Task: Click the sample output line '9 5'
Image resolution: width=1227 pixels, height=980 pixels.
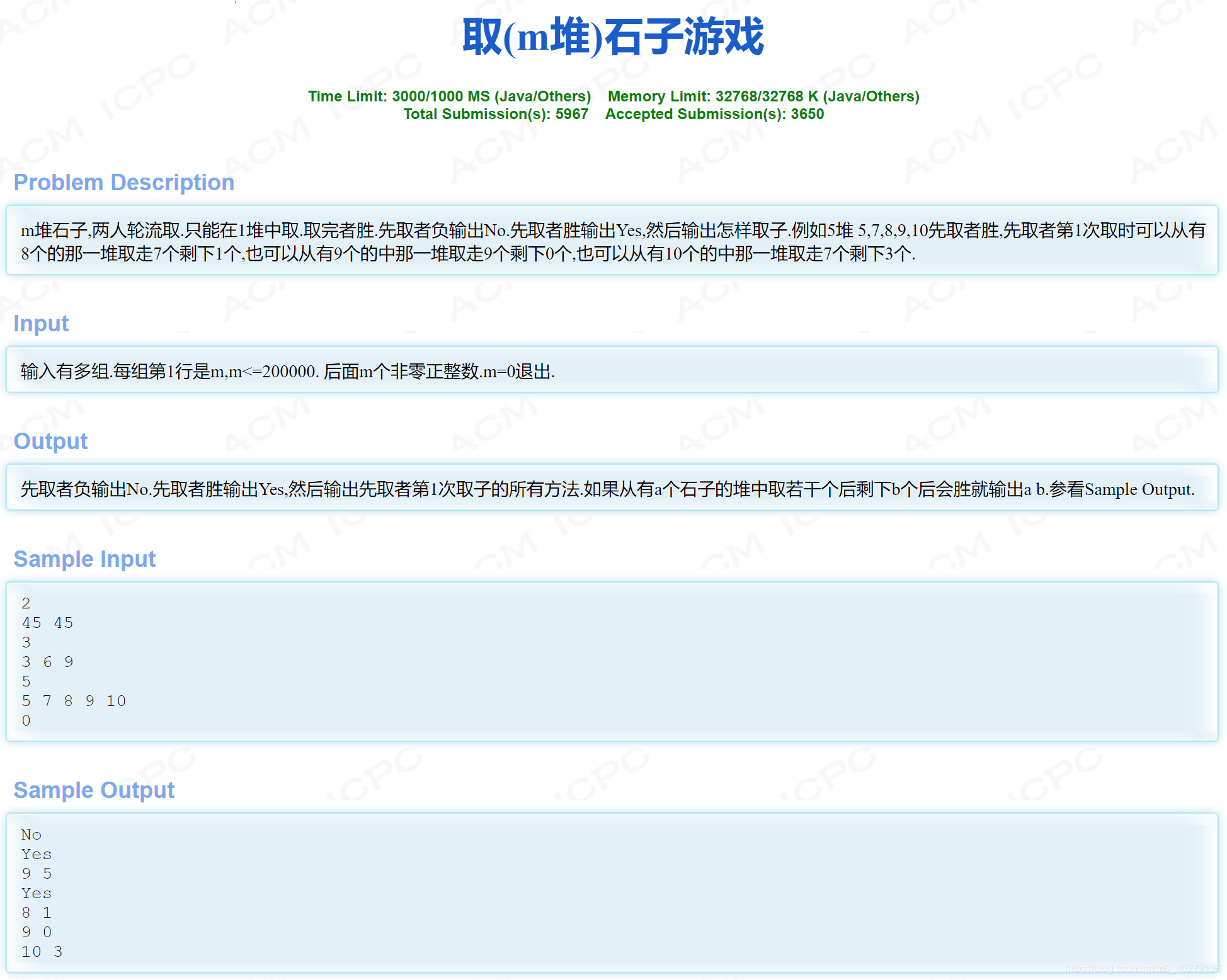Action: (37, 874)
